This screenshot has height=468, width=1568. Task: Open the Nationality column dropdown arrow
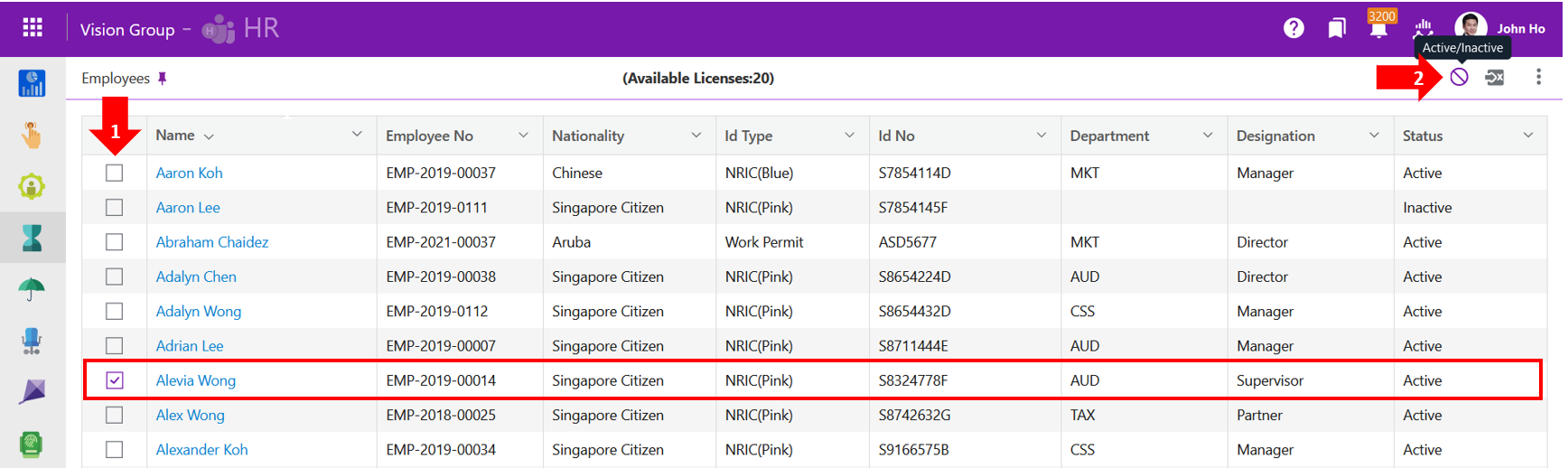tap(695, 136)
